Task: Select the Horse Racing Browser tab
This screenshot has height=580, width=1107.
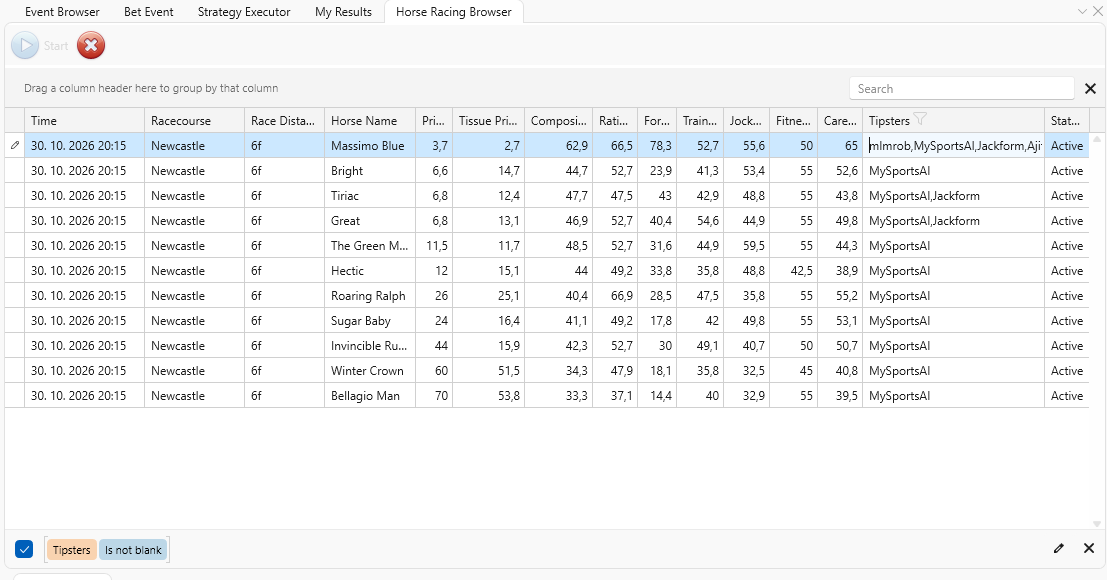Action: tap(453, 12)
